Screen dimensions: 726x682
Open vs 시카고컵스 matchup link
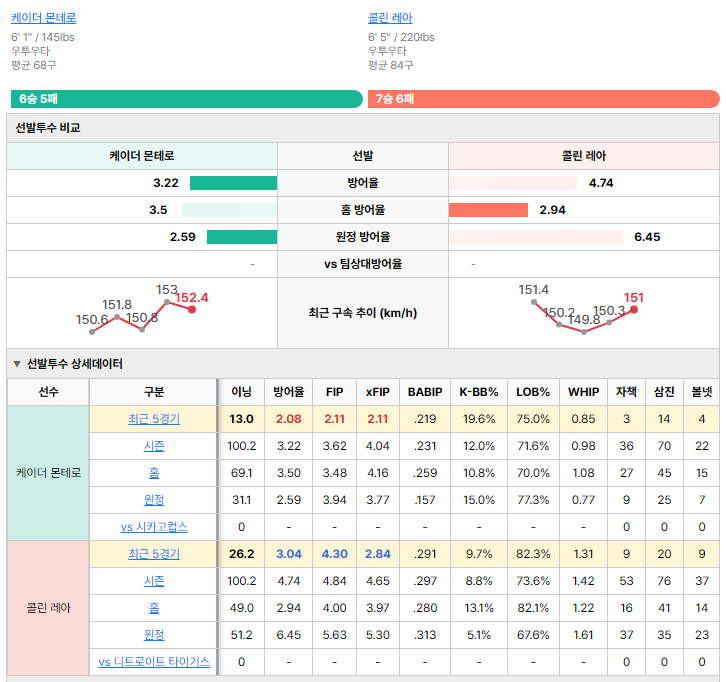coord(154,527)
